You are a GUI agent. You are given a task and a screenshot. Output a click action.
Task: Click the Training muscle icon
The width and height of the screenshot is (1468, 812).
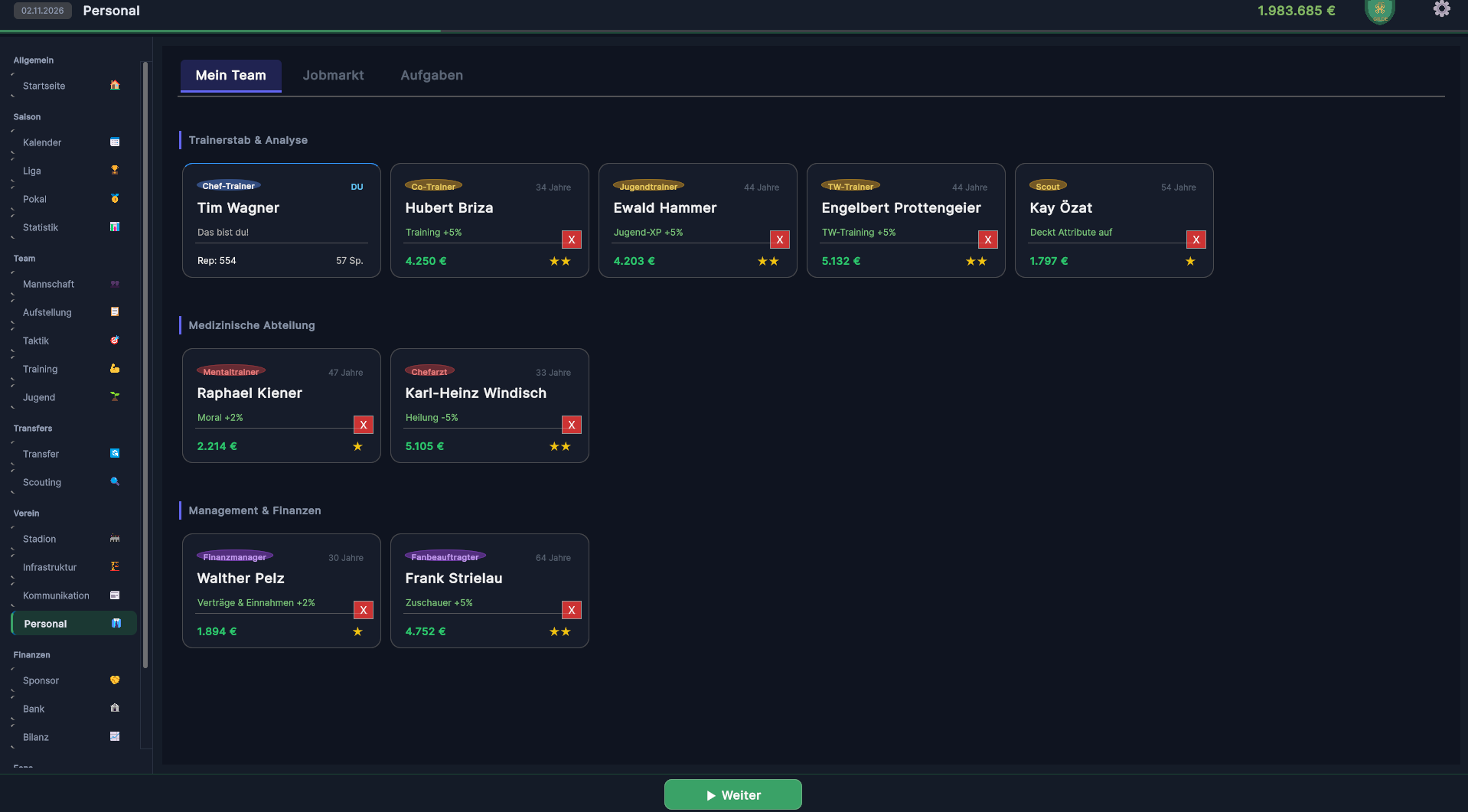point(115,368)
